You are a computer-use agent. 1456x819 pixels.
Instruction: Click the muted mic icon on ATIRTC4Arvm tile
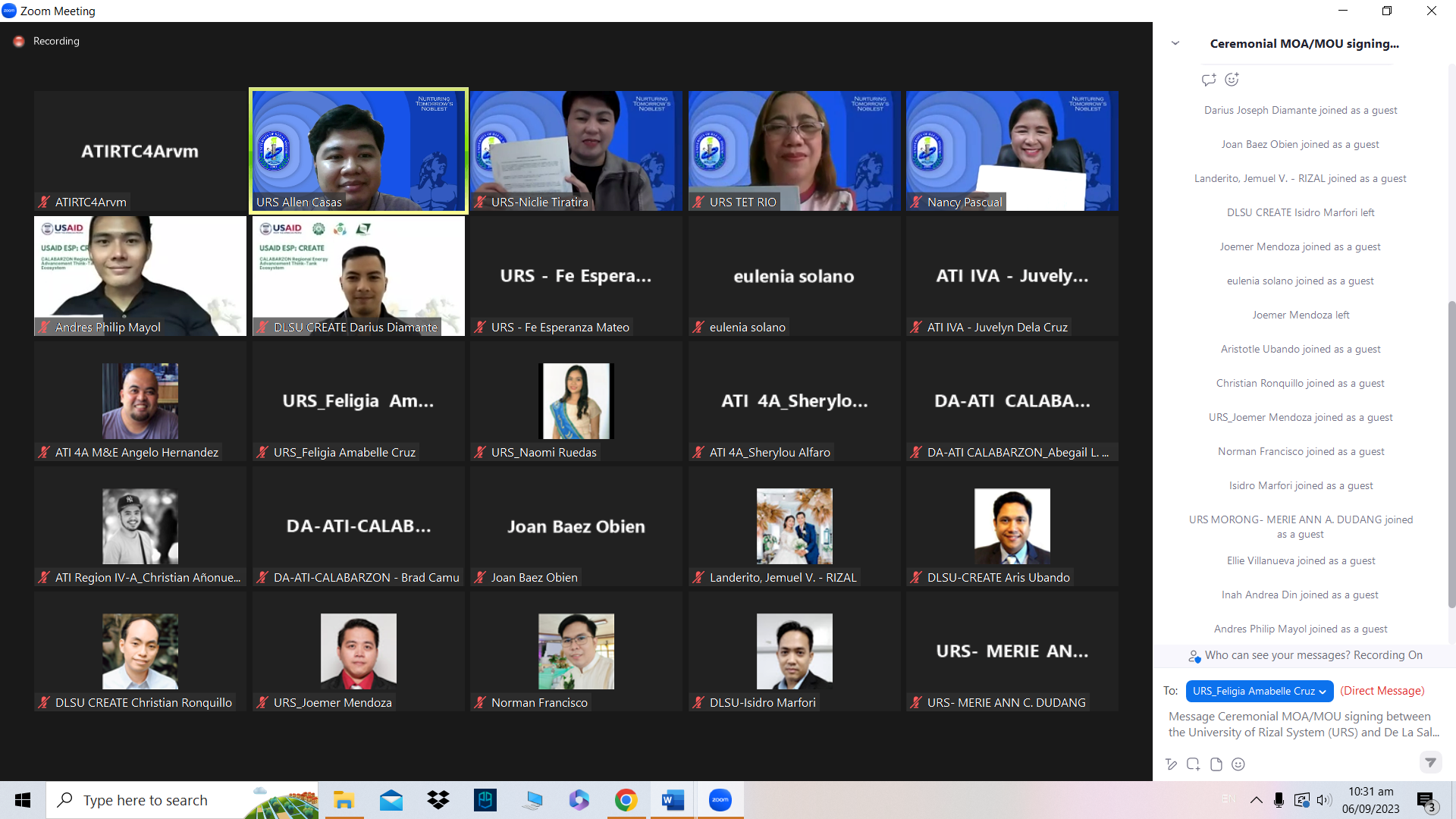(45, 202)
